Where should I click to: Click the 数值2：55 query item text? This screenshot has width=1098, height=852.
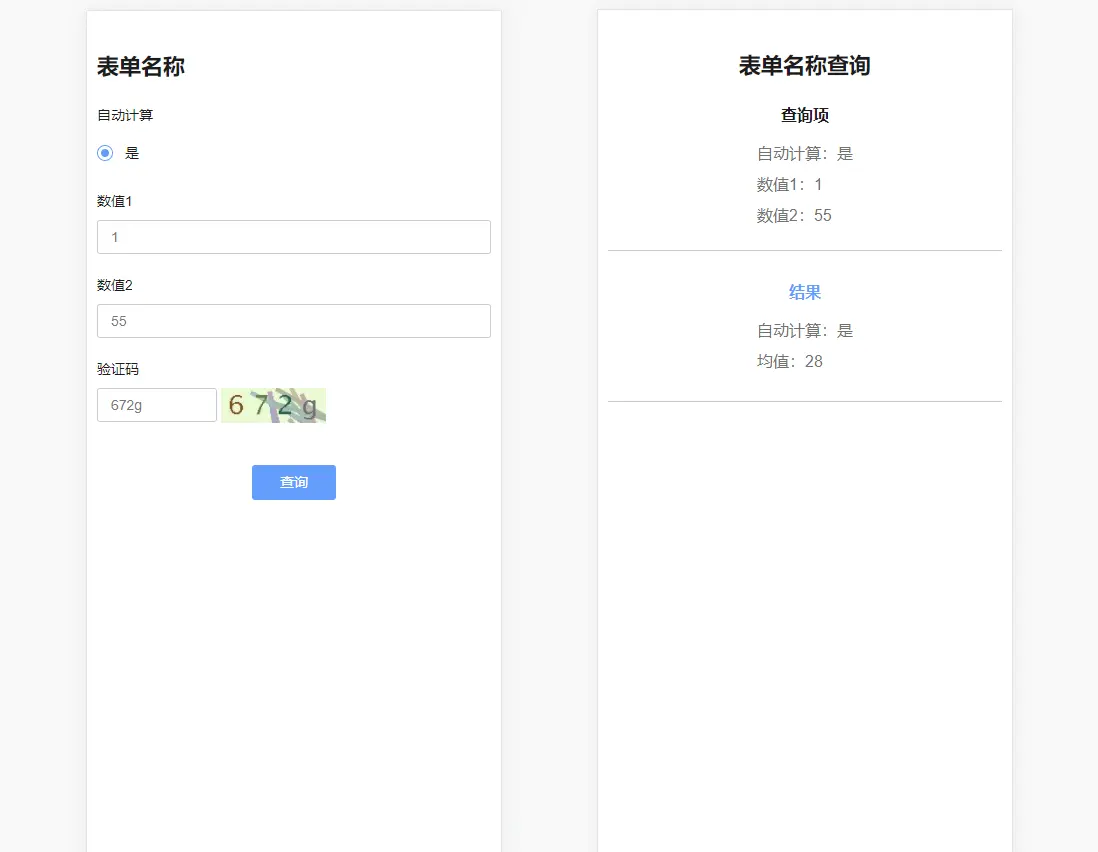coord(794,216)
